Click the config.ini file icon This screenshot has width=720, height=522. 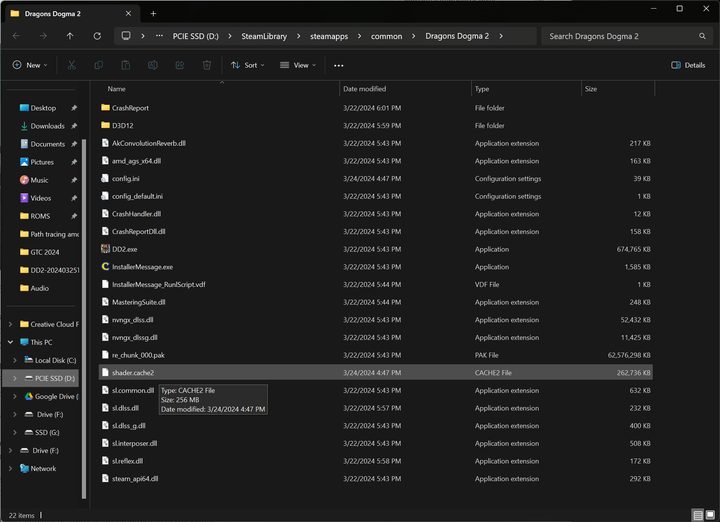tap(105, 179)
